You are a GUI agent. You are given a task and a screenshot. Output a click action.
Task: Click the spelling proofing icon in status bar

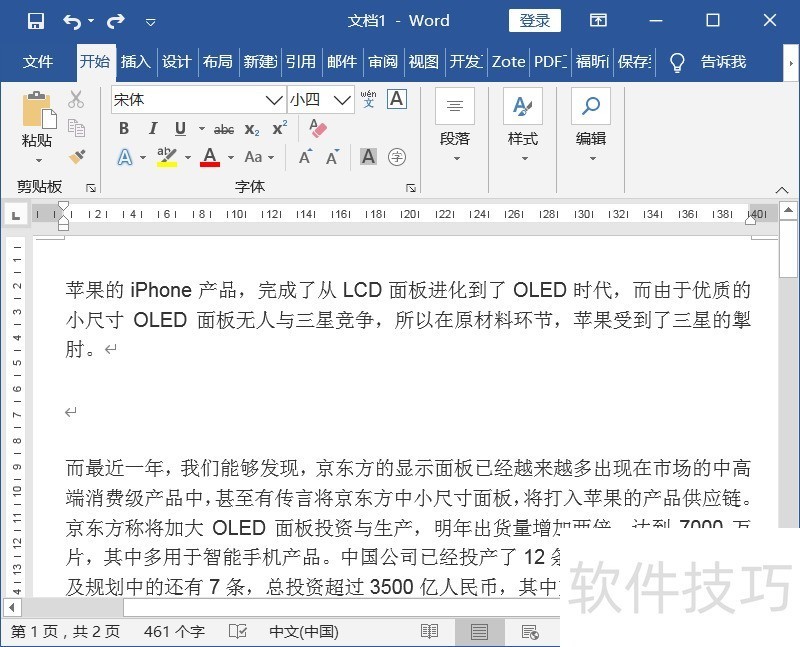click(x=238, y=631)
